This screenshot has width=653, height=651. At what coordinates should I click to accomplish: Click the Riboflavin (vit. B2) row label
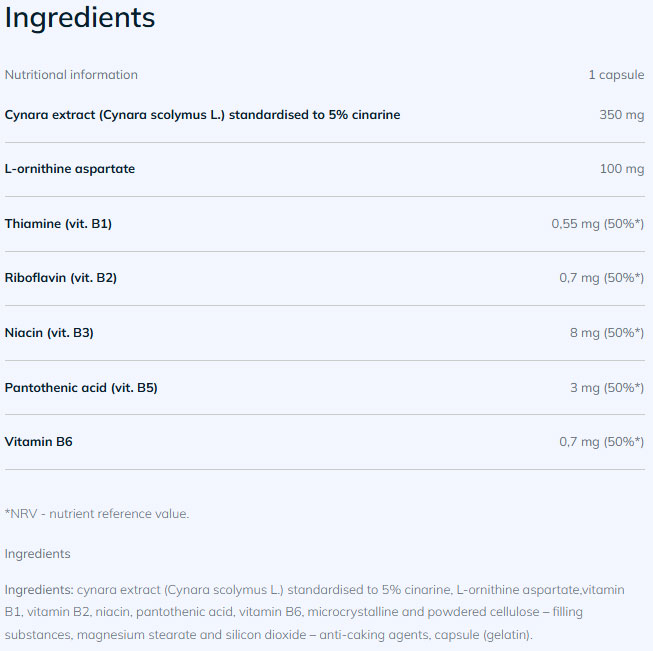click(x=61, y=278)
